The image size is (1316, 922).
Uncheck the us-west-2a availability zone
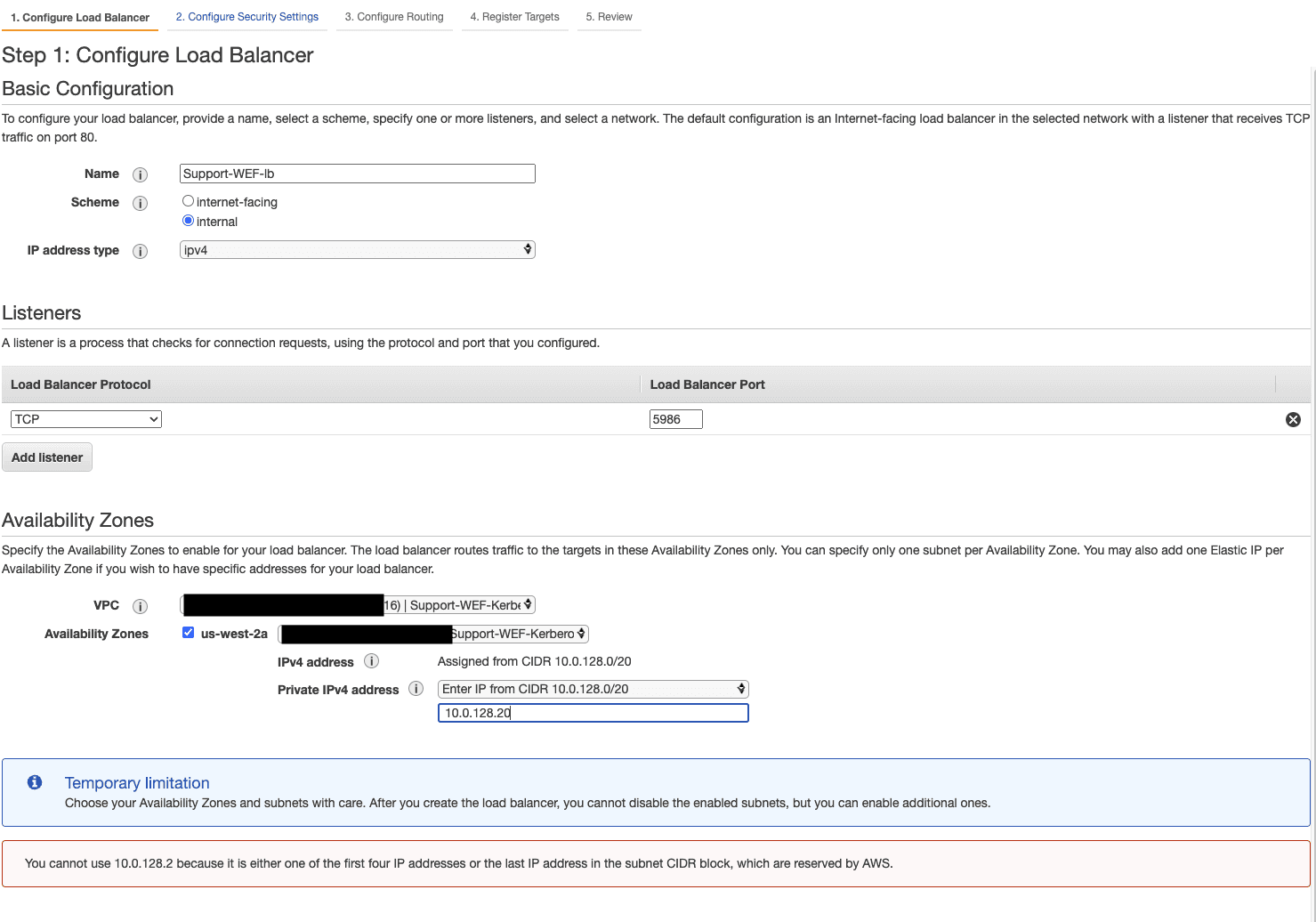pyautogui.click(x=188, y=633)
